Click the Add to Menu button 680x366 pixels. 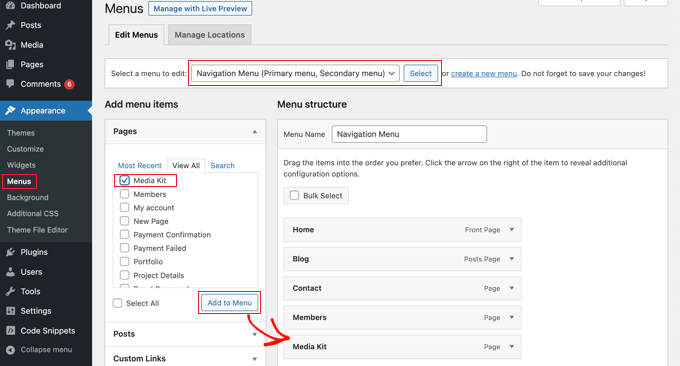click(x=229, y=303)
